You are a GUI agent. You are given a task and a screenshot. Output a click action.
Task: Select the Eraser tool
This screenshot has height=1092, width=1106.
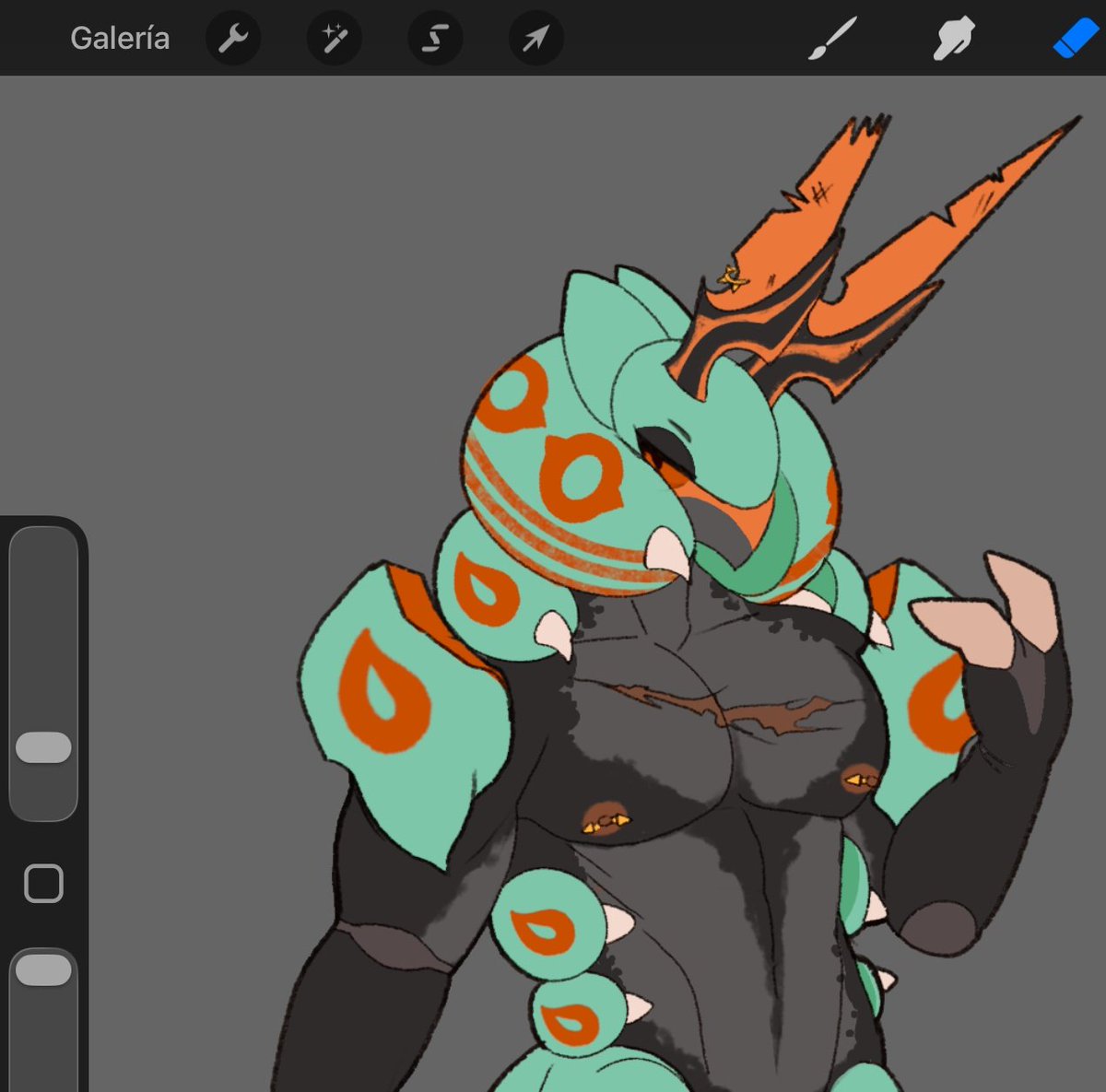(1075, 39)
